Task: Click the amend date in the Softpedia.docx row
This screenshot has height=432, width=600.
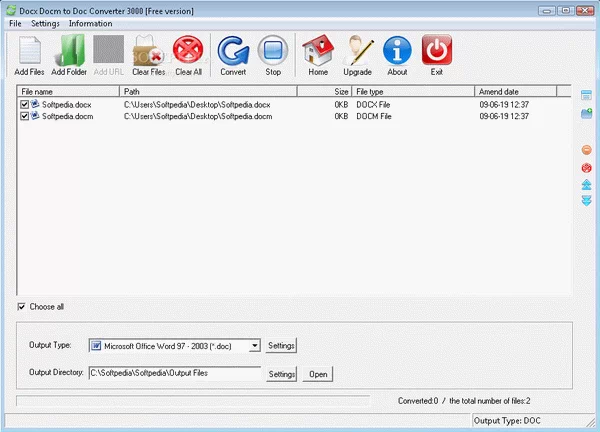Action: (504, 105)
